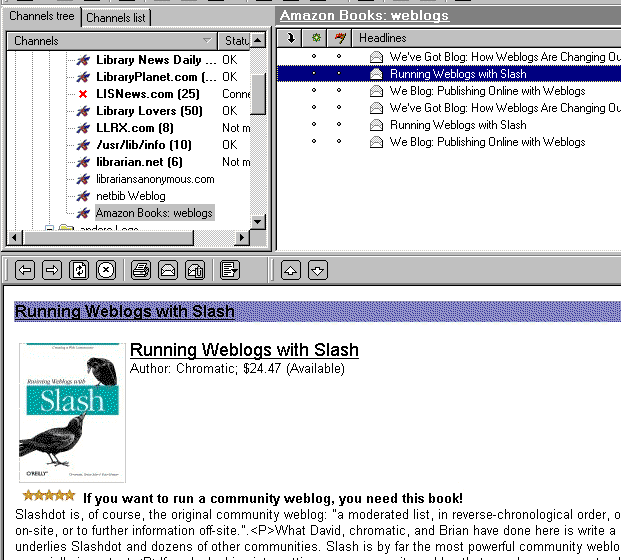621x560 pixels.
Task: Click the Channels column header
Action: pyautogui.click(x=112, y=41)
